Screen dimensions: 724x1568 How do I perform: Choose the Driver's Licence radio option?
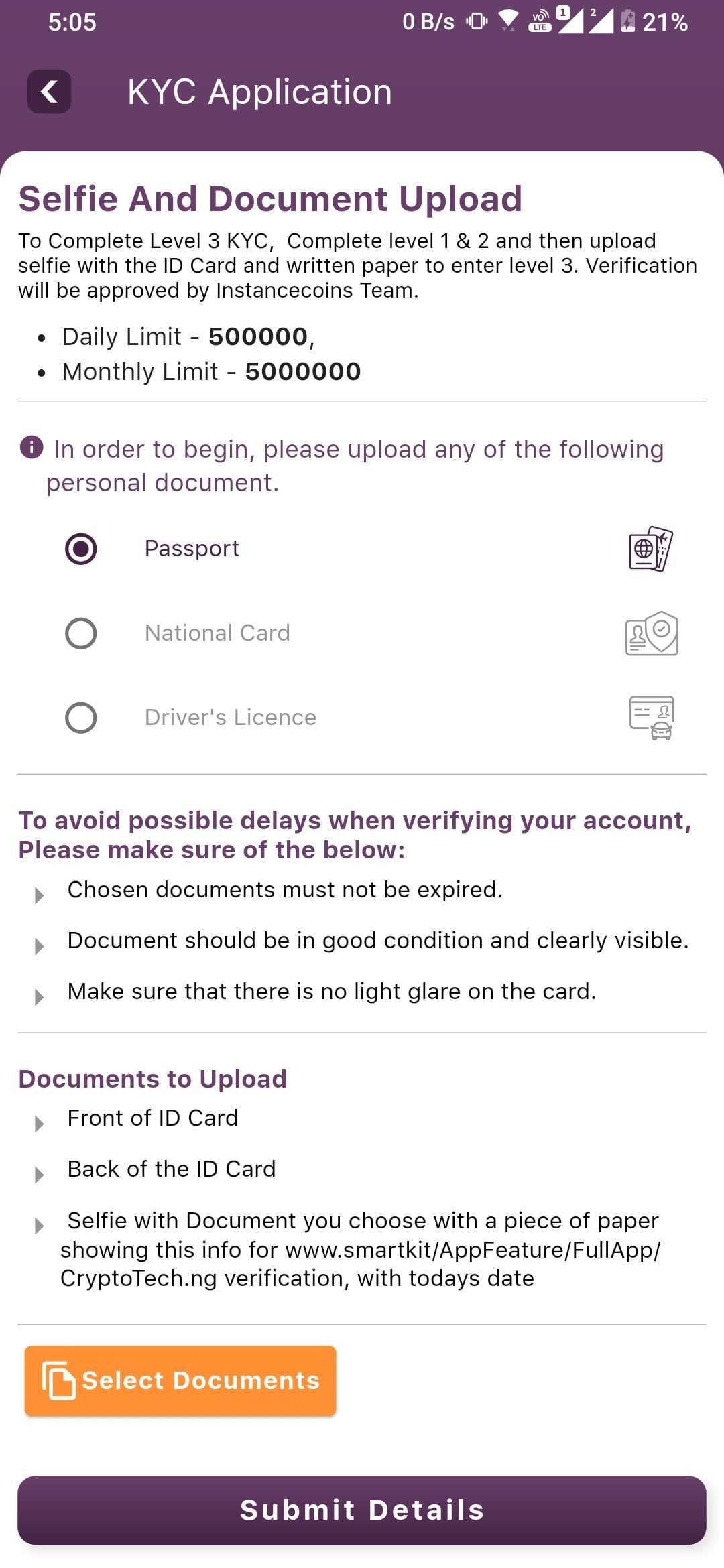tap(81, 718)
